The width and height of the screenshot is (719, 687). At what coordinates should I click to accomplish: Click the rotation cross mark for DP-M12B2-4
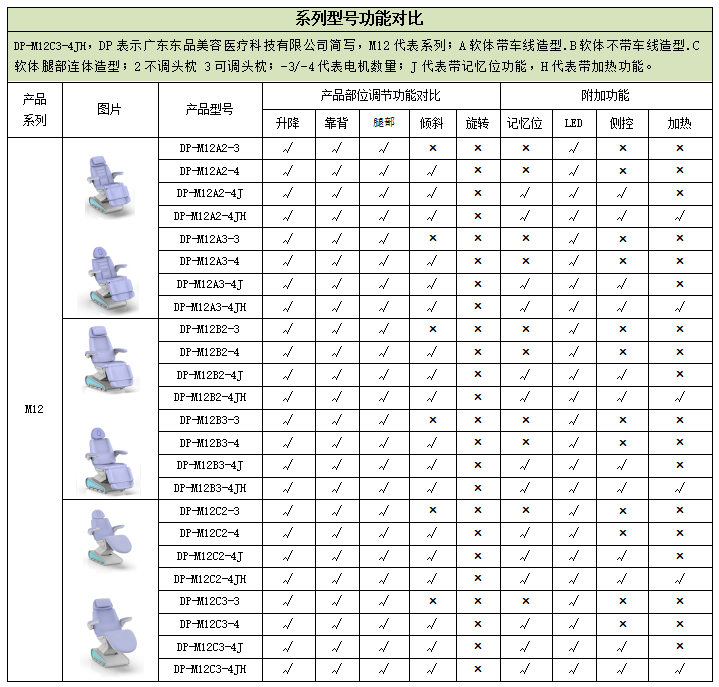(x=477, y=352)
